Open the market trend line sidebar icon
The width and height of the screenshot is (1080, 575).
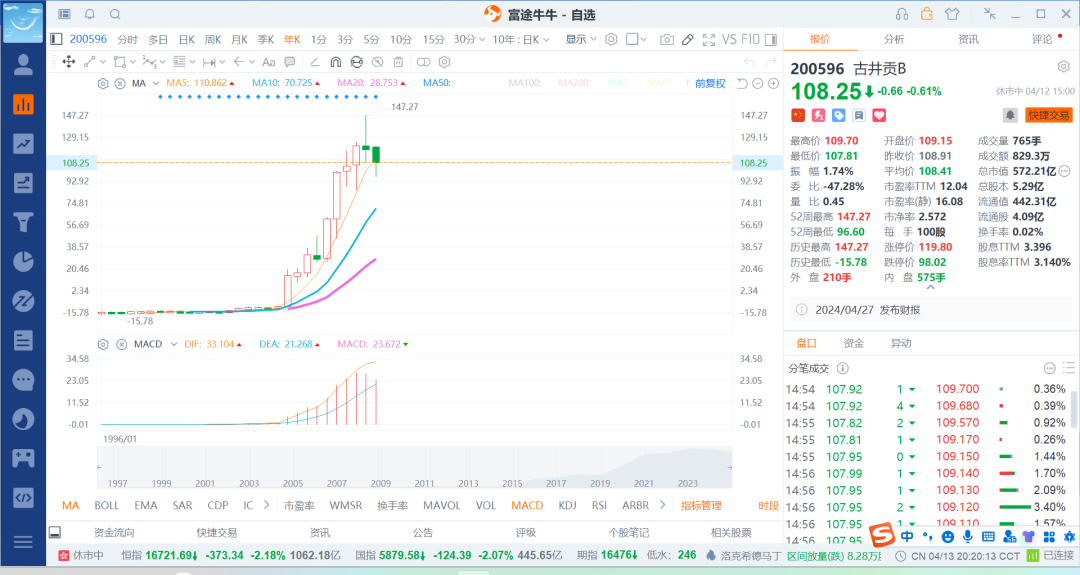[23, 143]
